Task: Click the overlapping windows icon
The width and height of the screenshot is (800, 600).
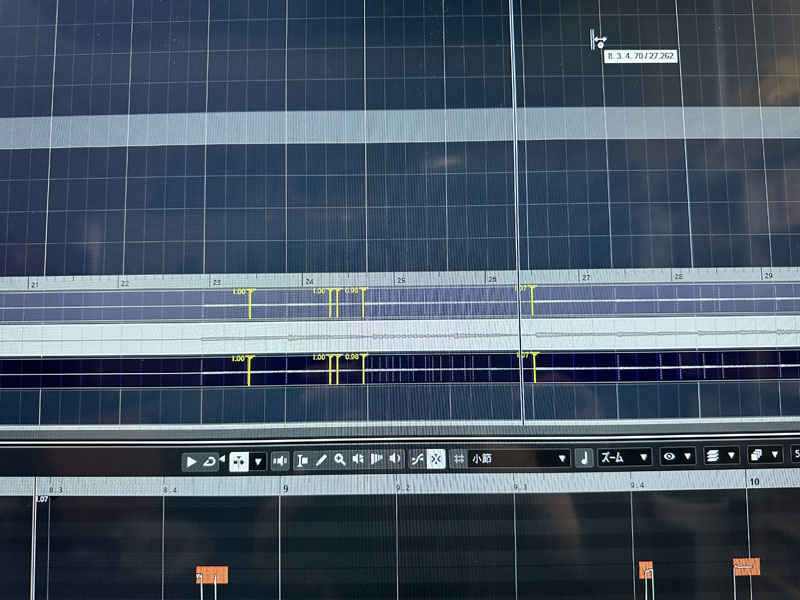Action: coord(757,455)
